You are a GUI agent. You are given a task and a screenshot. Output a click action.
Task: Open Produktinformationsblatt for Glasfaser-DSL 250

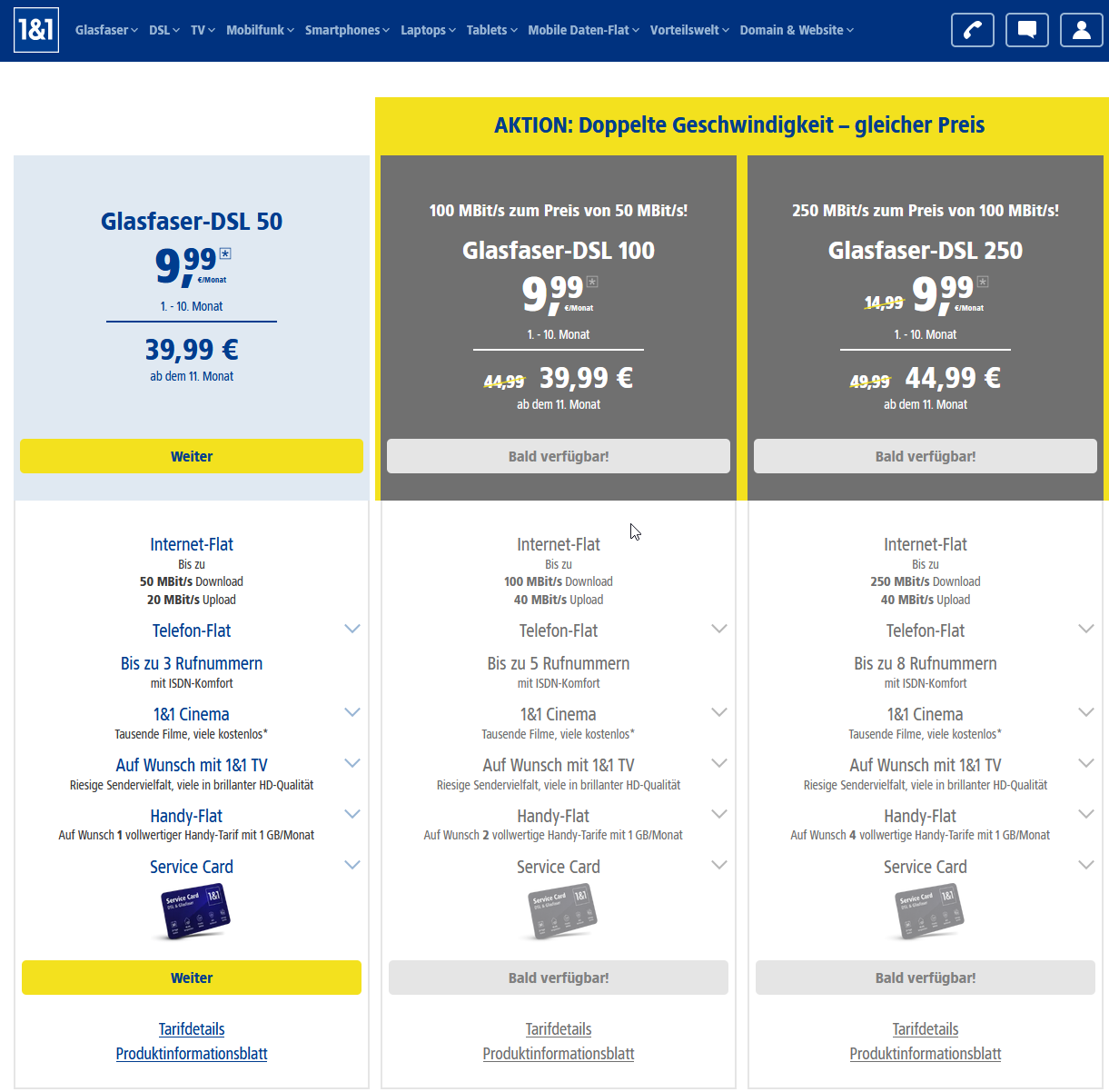coord(926,1054)
